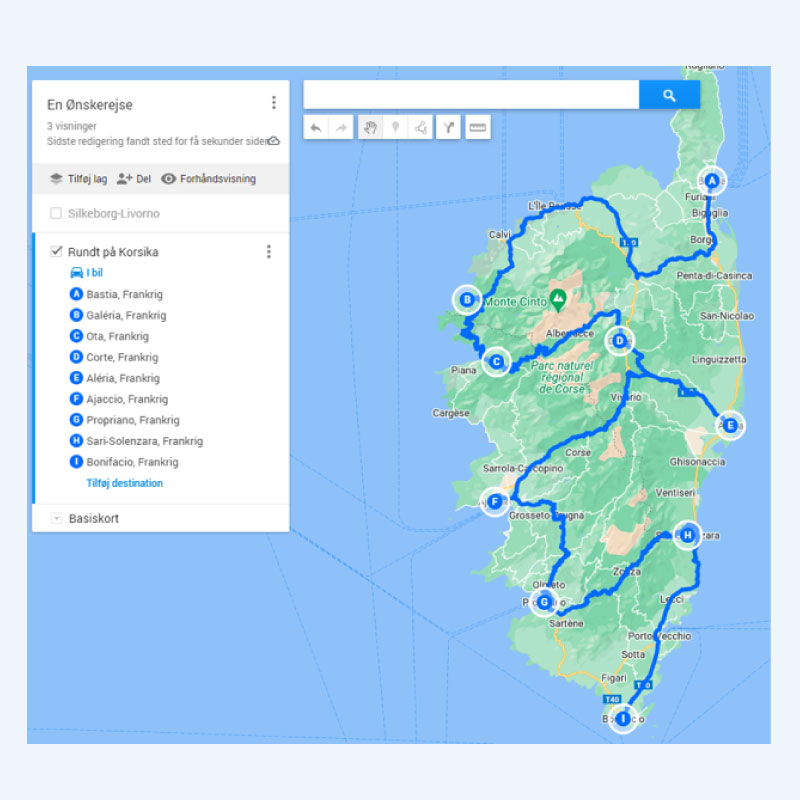800x800 pixels.
Task: Click the Del add person icon
Action: tap(124, 179)
